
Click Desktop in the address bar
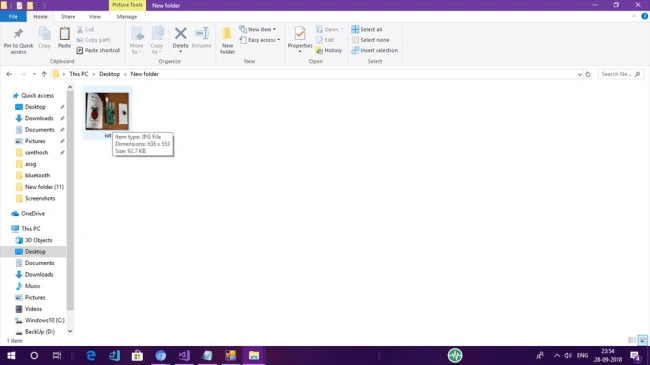pos(109,74)
